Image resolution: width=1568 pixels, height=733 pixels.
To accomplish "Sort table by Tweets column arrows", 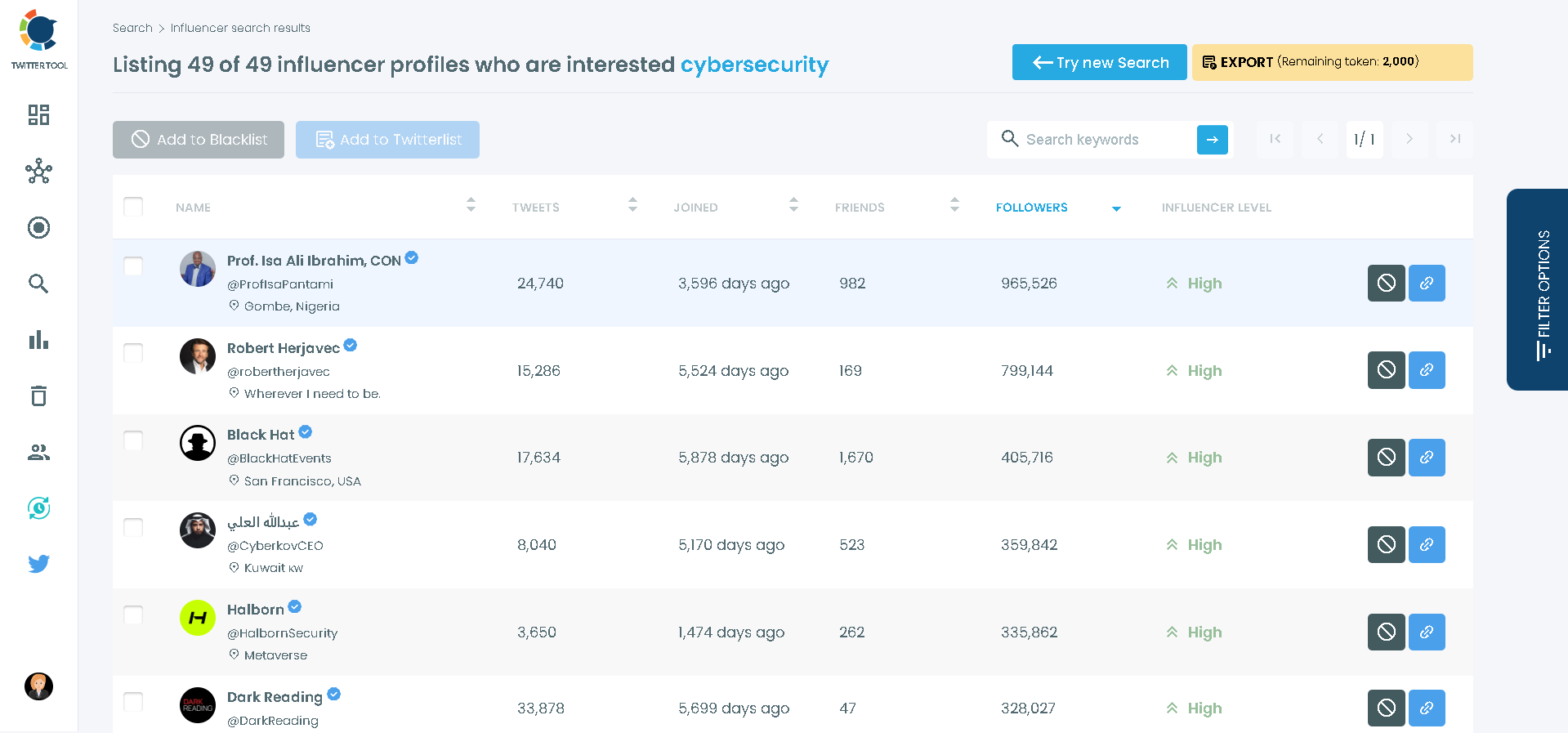I will tap(632, 204).
